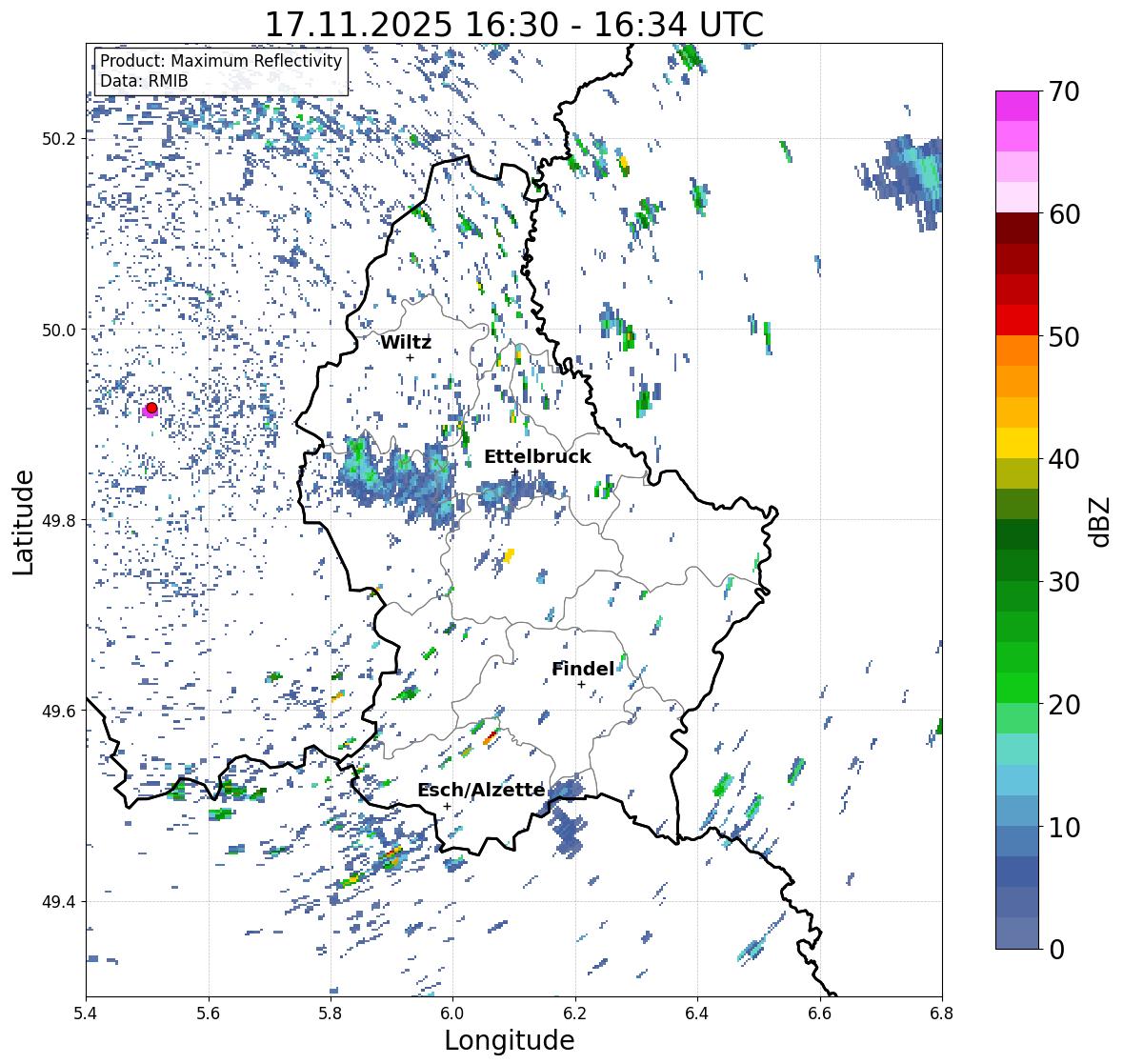Viewport: 1123px width, 1064px height.
Task: Click the Findel station label
Action: tap(583, 669)
